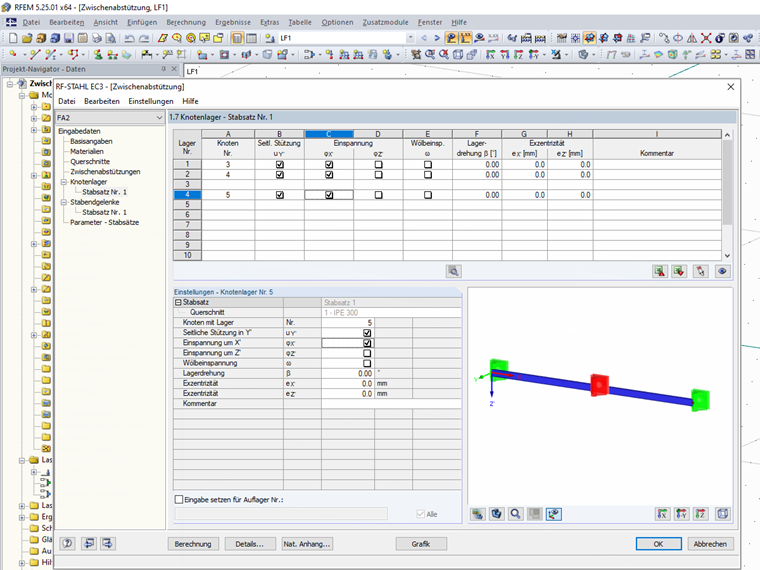Viewport: 760px width, 570px height.
Task: Toggle Einspannung φZ for Lager row 1
Action: tap(379, 164)
